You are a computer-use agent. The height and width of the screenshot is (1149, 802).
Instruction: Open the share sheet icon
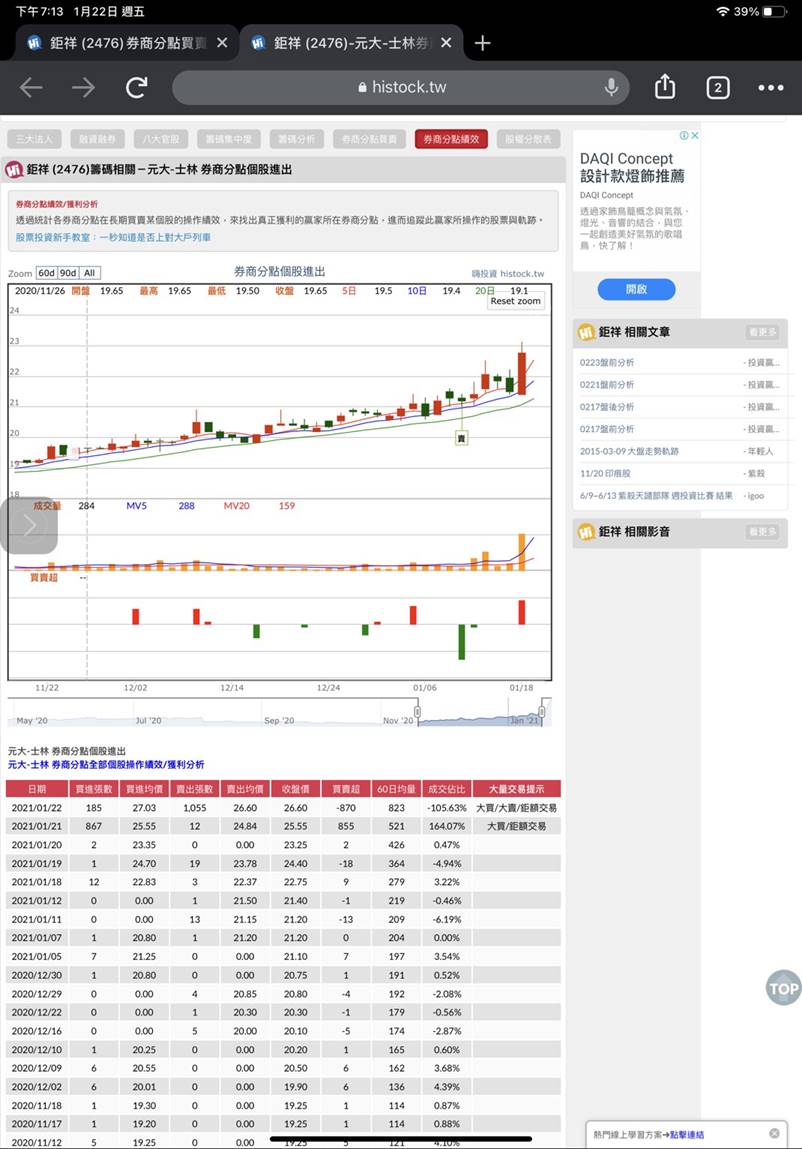point(665,88)
